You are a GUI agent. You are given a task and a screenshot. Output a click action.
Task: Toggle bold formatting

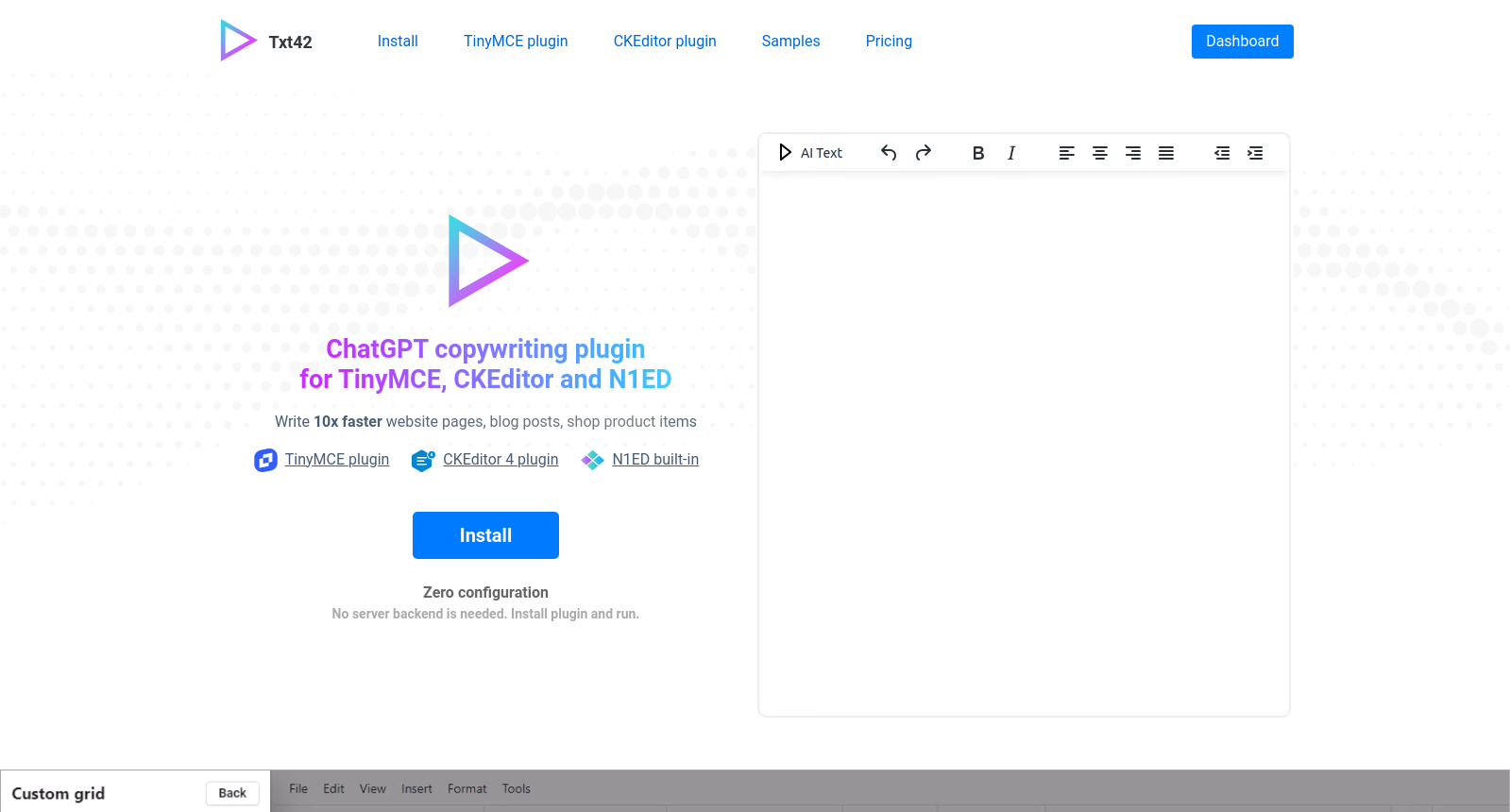978,153
